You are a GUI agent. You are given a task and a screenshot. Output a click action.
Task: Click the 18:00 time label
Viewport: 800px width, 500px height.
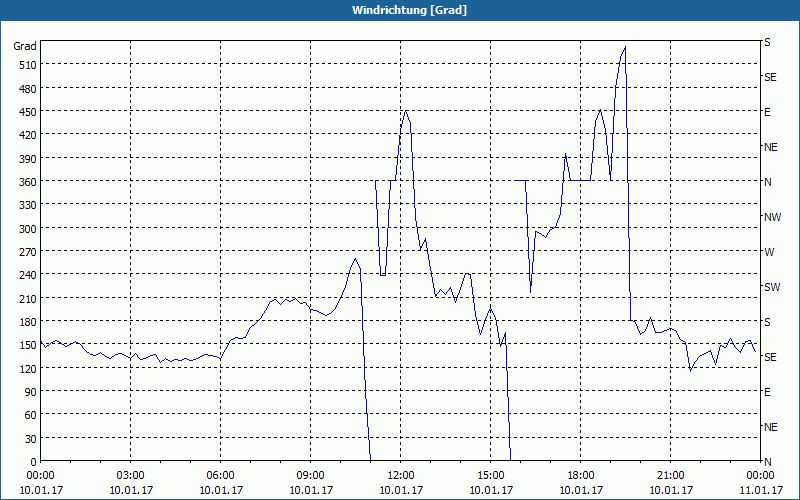(x=581, y=476)
